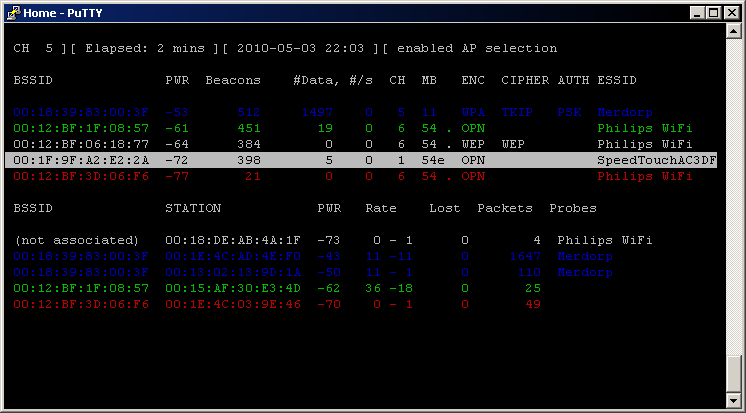Select the highlighted SpeedTouchAC3DF network row
The image size is (746, 413).
pos(360,160)
